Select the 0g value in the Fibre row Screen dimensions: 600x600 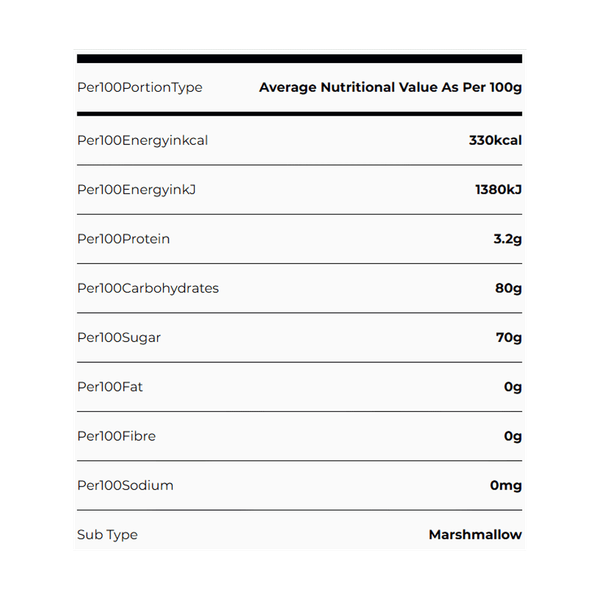point(513,436)
